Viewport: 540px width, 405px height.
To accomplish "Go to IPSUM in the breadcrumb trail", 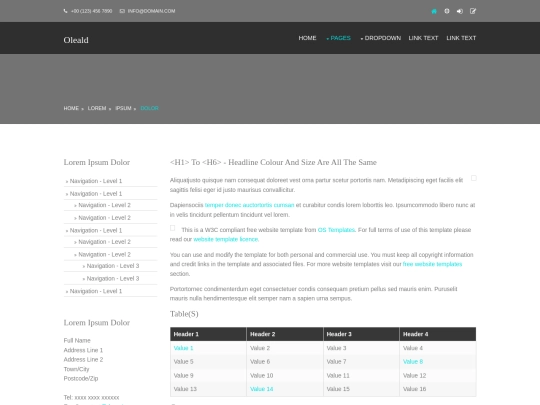I will 123,108.
